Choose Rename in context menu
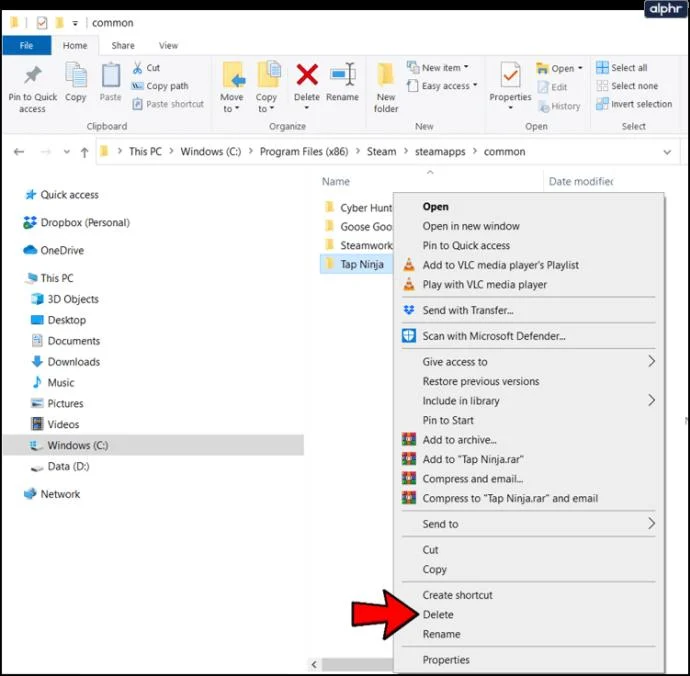The height and width of the screenshot is (676, 690). pos(441,634)
